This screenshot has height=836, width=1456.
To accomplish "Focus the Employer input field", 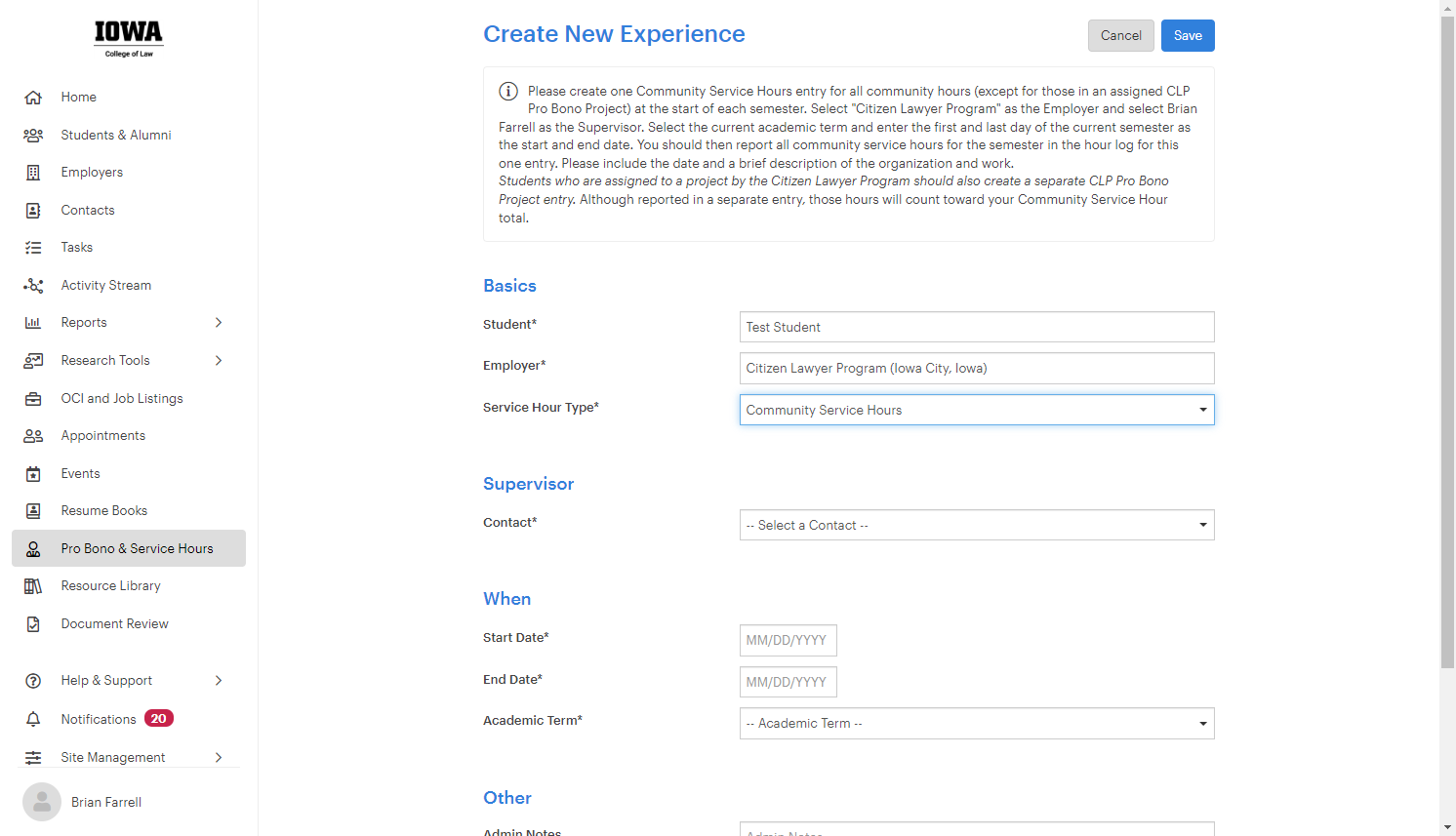I will (x=977, y=369).
